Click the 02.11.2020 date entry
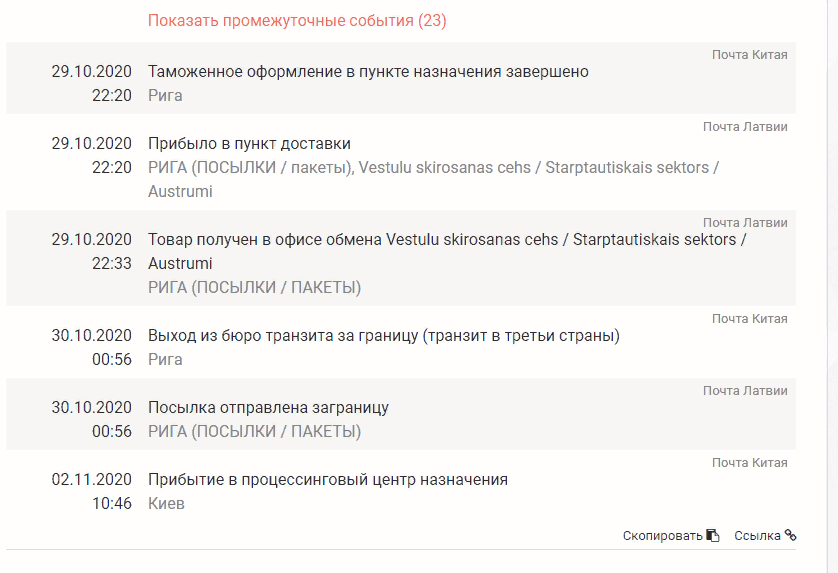 [x=91, y=479]
